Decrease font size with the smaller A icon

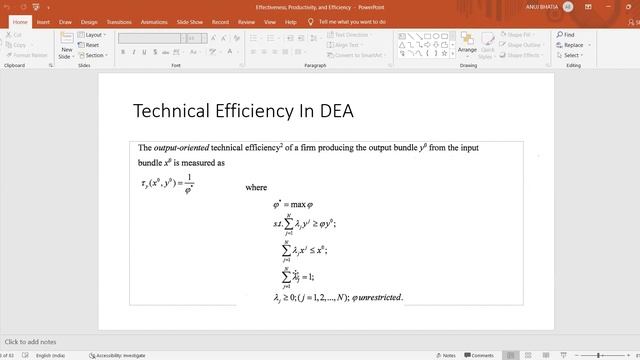click(x=224, y=38)
